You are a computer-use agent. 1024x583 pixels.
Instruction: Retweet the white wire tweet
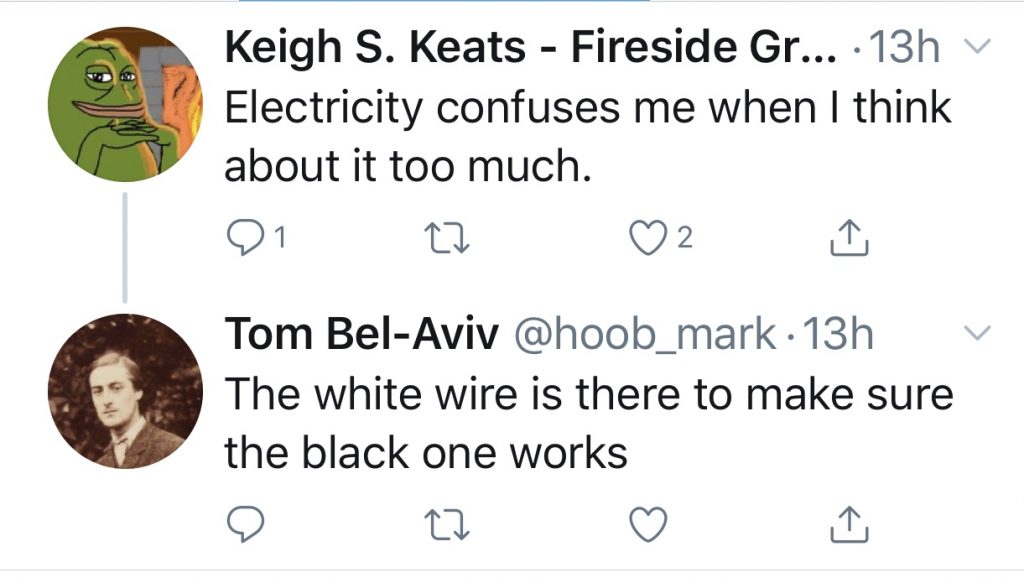point(447,525)
